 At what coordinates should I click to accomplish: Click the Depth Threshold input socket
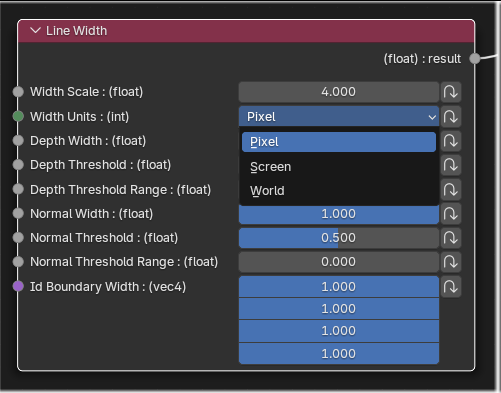18,165
